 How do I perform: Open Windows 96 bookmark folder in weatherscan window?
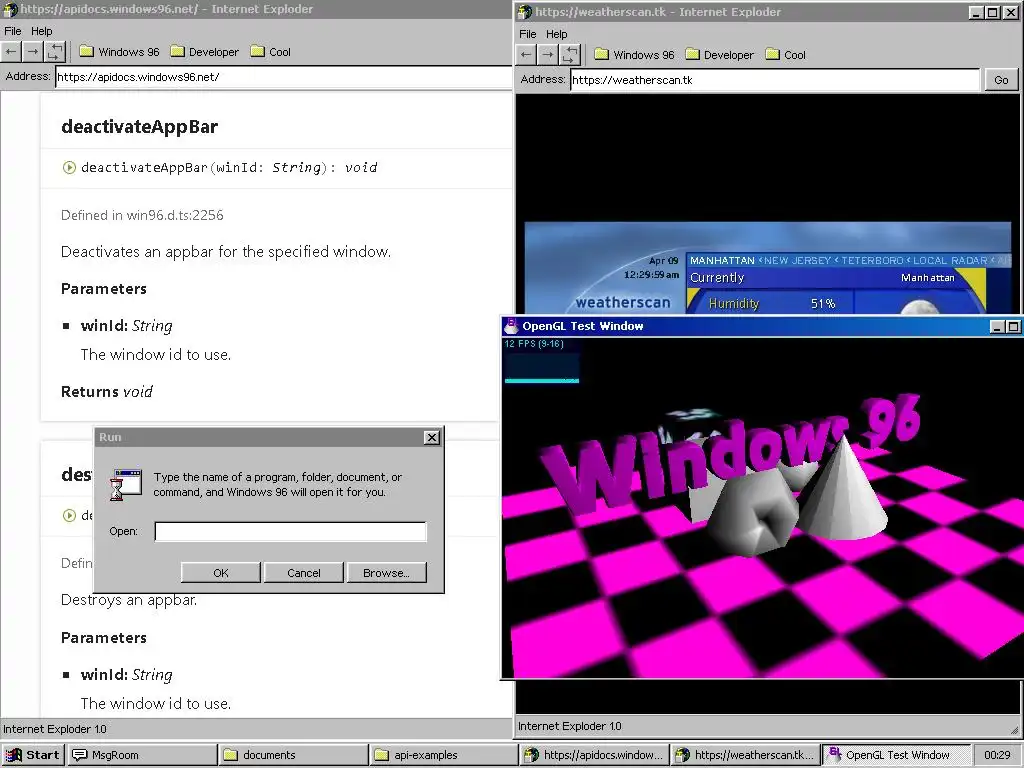(634, 55)
